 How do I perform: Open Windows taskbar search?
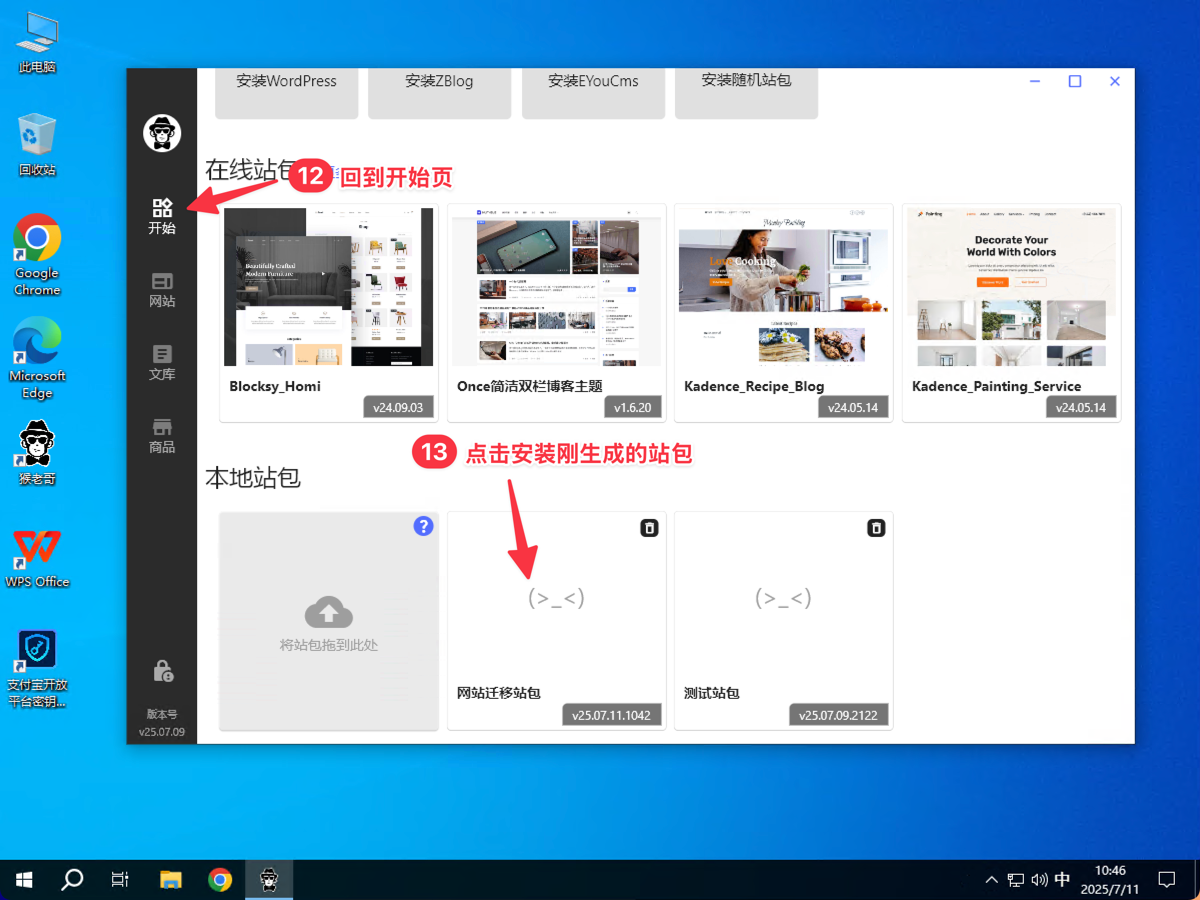[72, 880]
